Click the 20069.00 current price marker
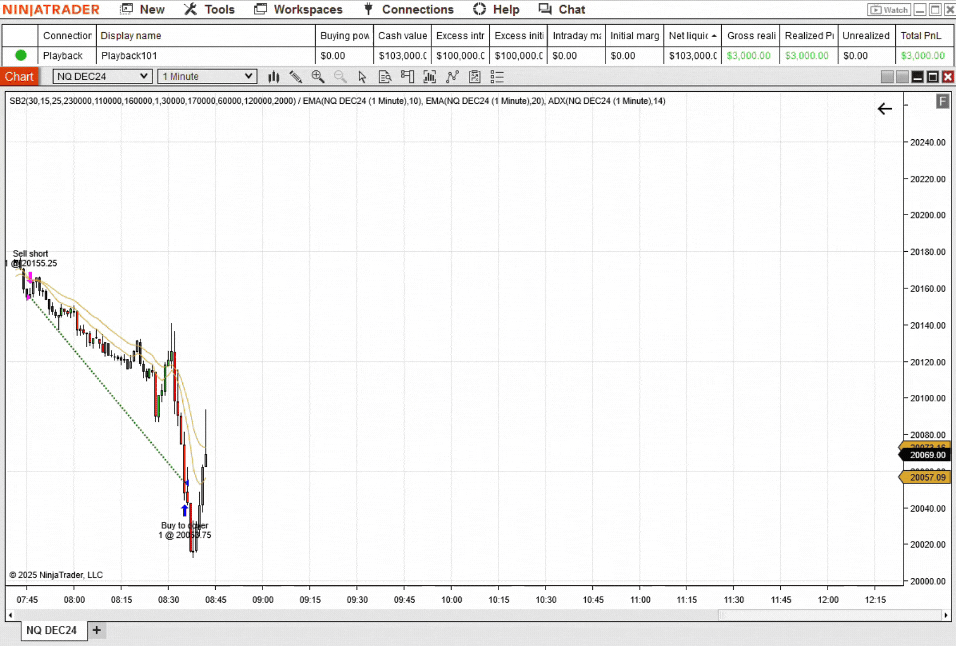Image resolution: width=956 pixels, height=646 pixels. [x=925, y=455]
